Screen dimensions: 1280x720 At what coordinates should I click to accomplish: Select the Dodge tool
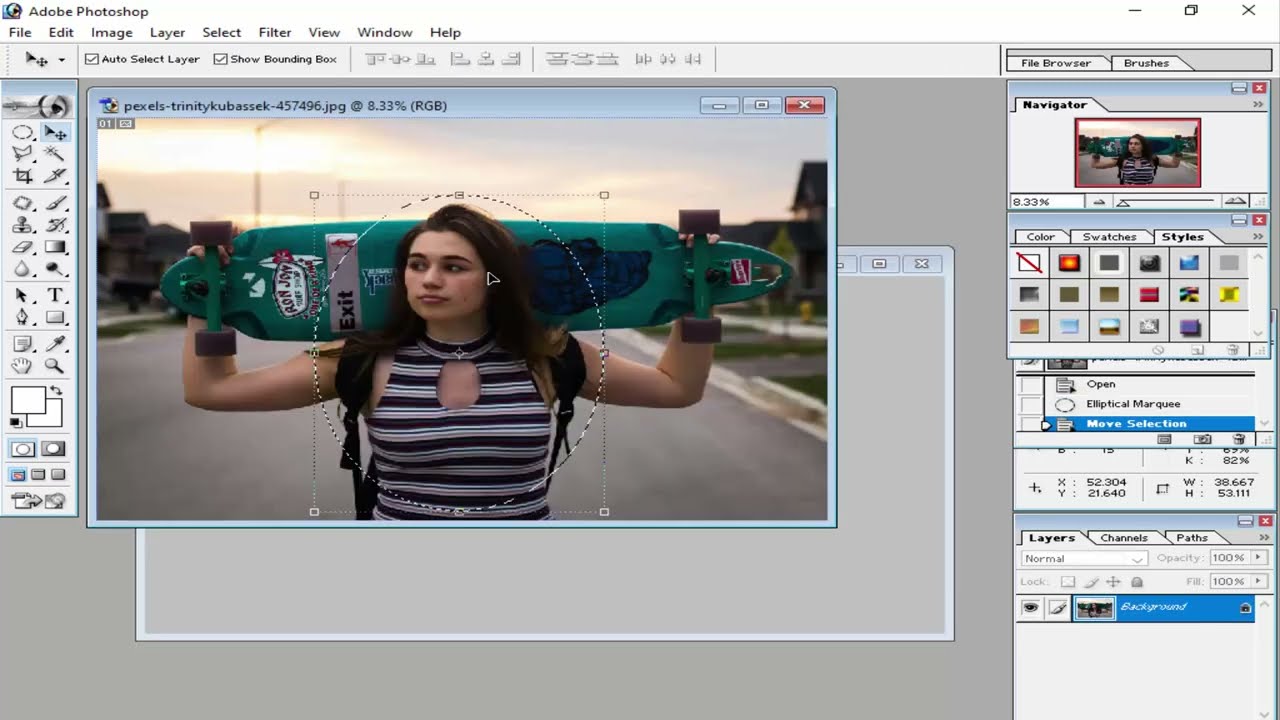[55, 269]
